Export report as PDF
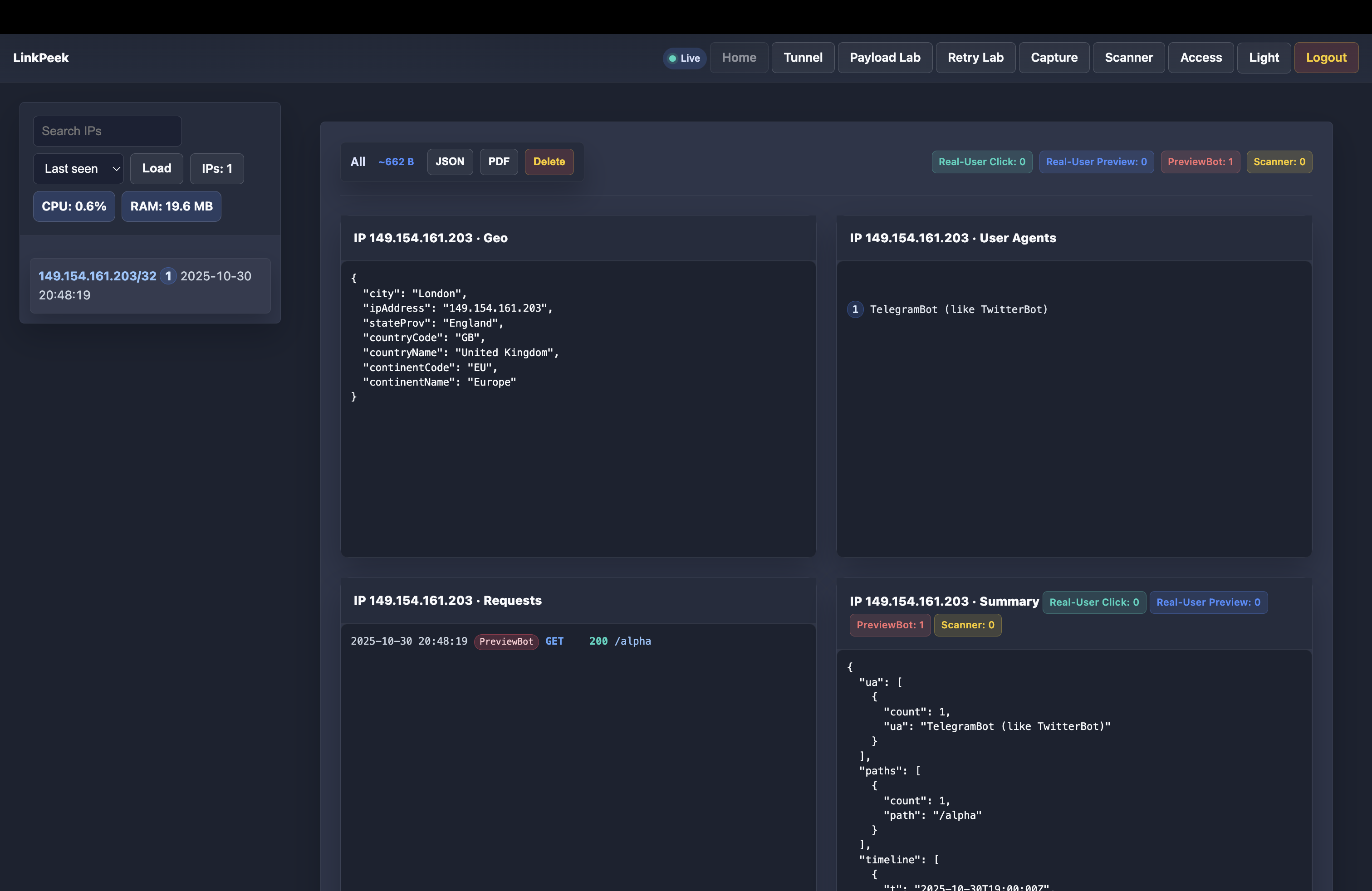1372x891 pixels. point(499,162)
